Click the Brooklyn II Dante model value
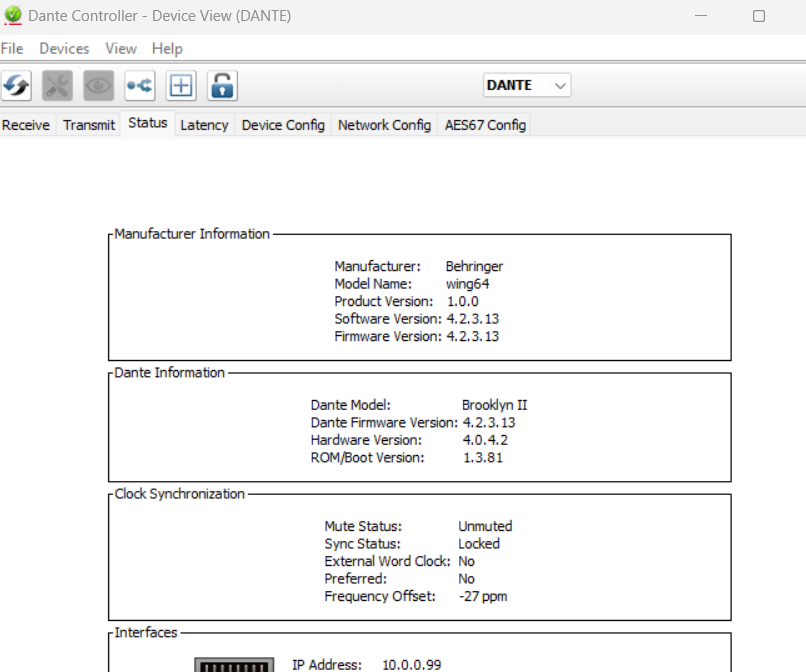 point(494,405)
